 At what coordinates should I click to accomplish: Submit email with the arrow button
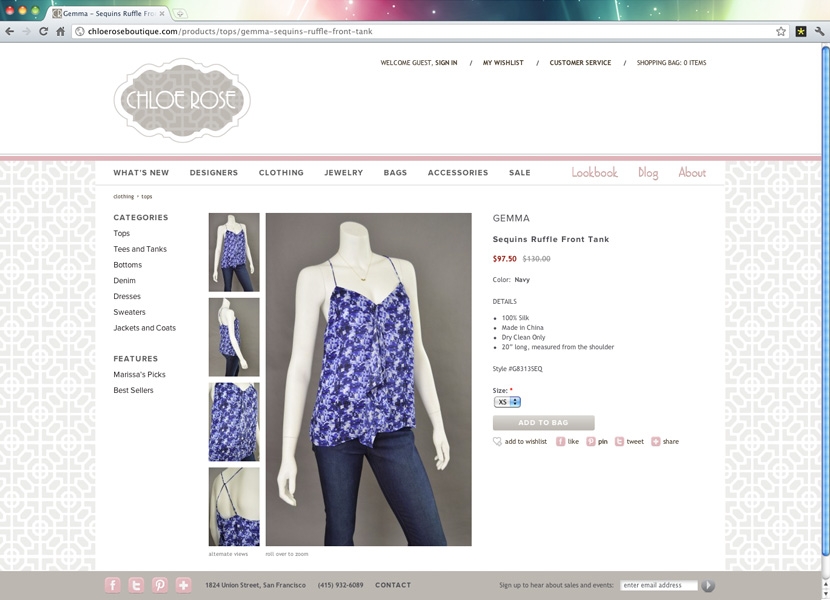coord(708,585)
